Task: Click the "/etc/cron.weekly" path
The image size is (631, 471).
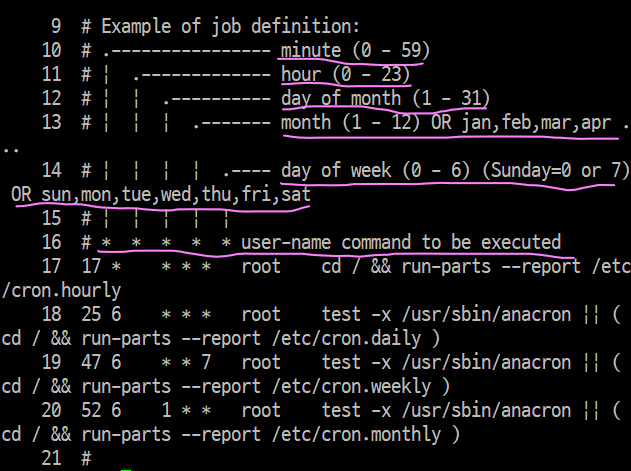Action: click(x=351, y=386)
